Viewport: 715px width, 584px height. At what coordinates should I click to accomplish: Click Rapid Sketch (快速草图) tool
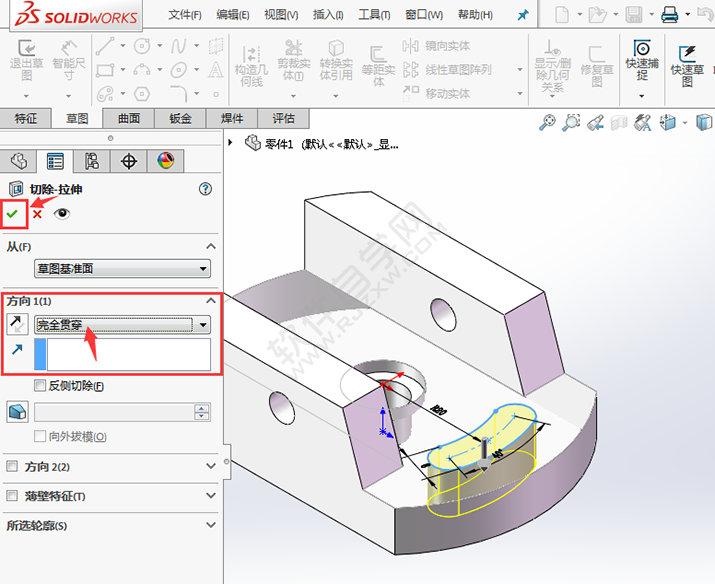pos(687,66)
